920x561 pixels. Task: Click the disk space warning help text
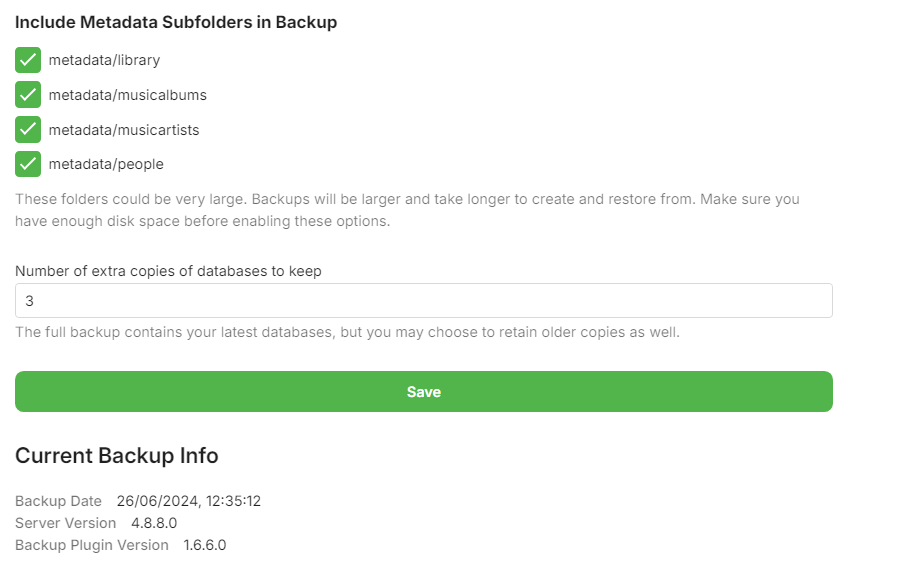[x=407, y=210]
